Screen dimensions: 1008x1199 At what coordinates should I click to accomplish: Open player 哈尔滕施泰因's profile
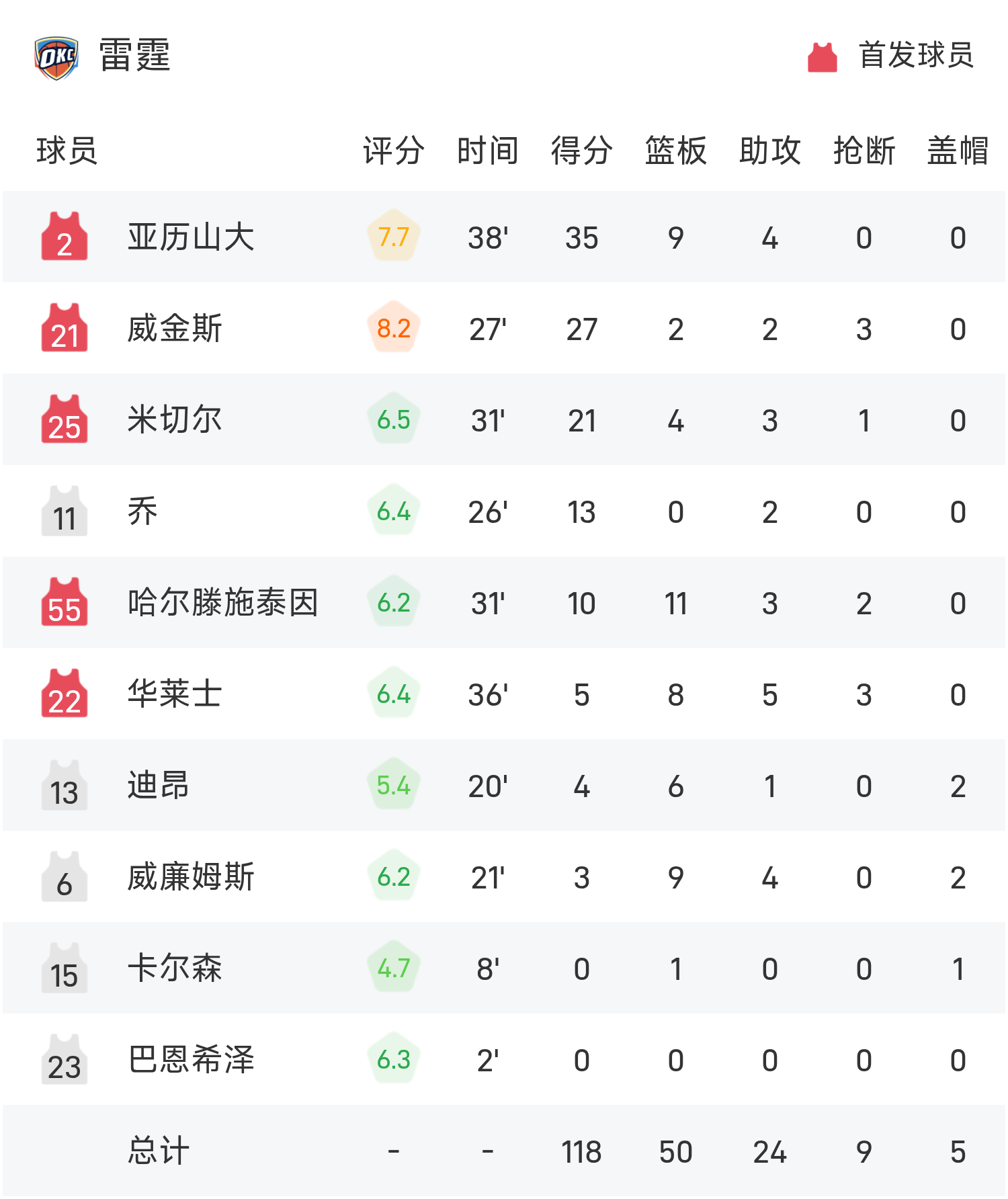point(222,602)
